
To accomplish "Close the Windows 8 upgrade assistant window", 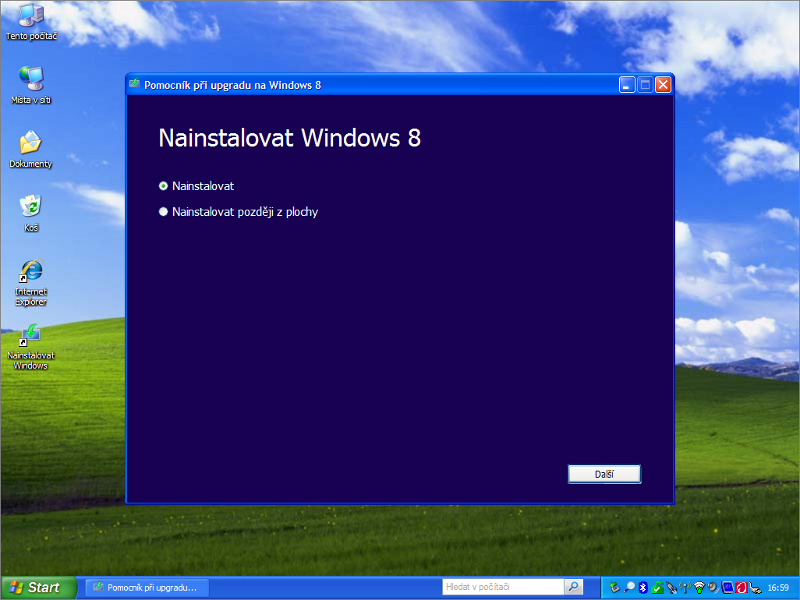I will click(x=662, y=85).
